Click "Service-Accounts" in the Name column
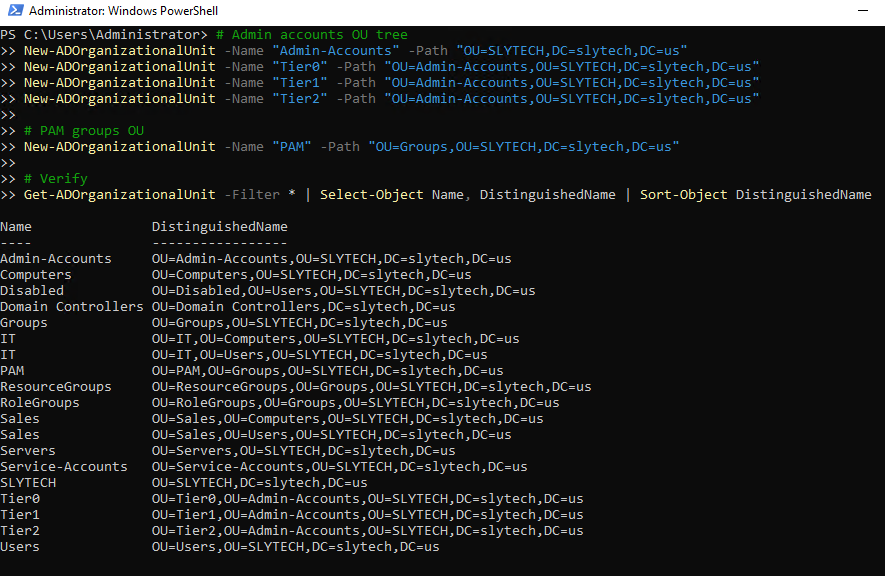 point(64,467)
